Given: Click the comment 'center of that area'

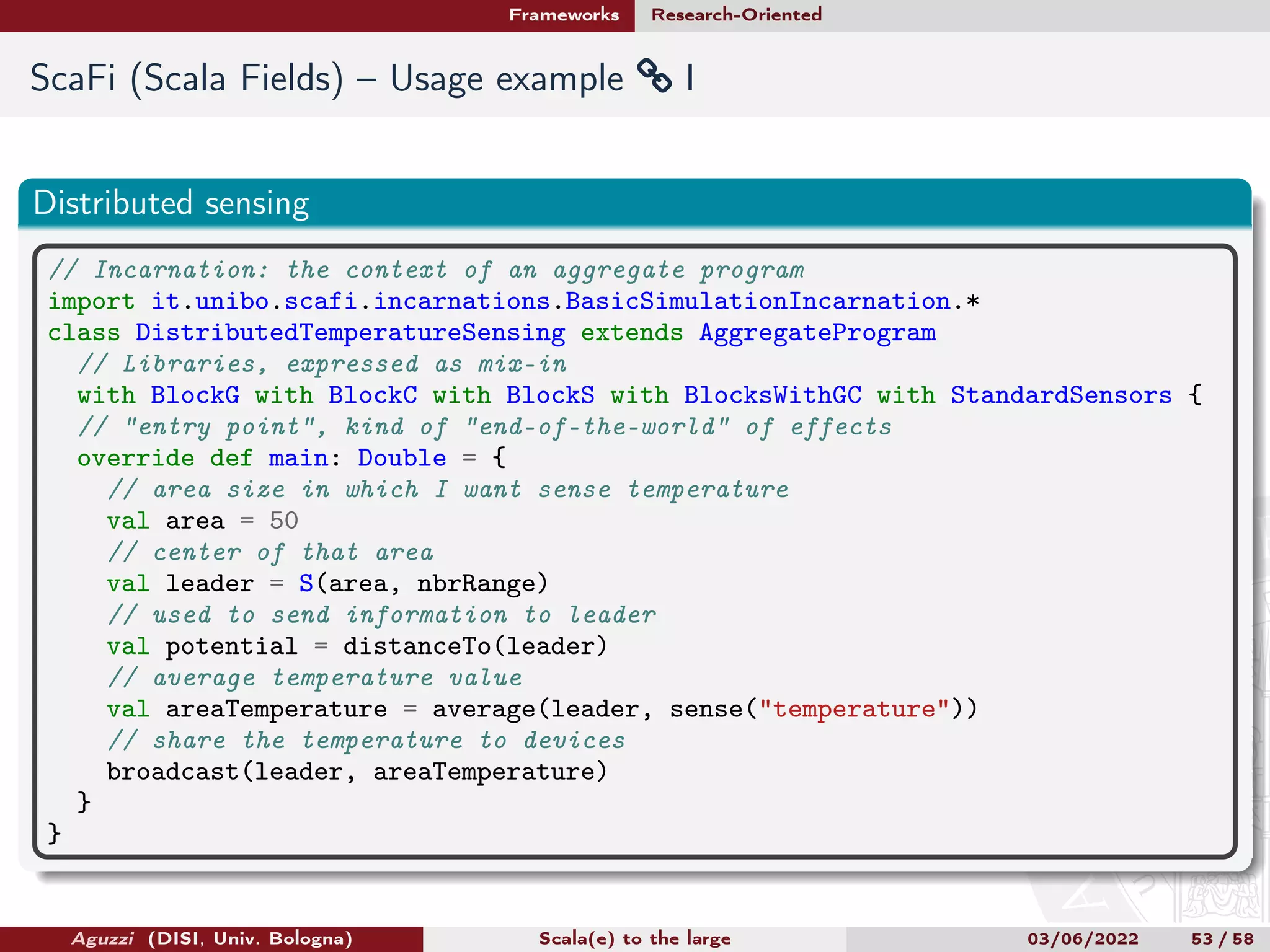Looking at the screenshot, I should (x=270, y=552).
